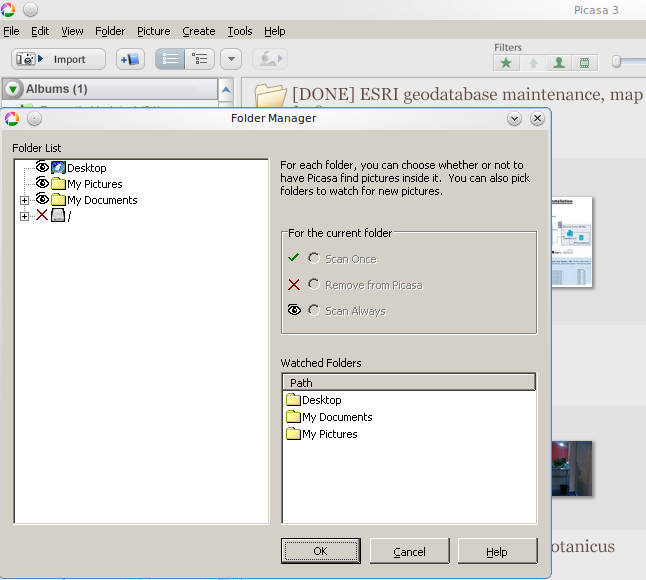The width and height of the screenshot is (646, 580).
Task: Open the Create menu
Action: (199, 31)
